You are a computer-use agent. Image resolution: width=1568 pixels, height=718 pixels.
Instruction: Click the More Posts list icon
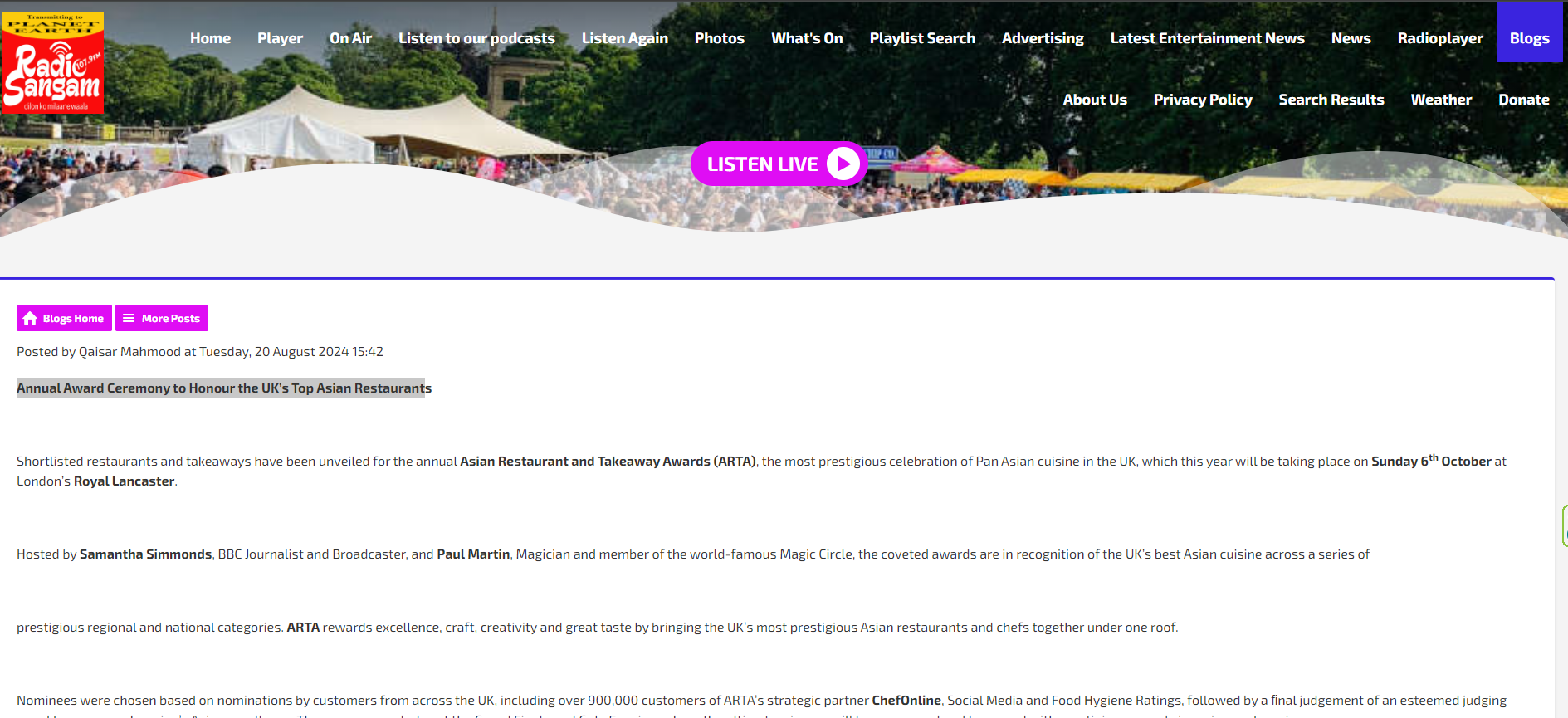click(x=129, y=318)
